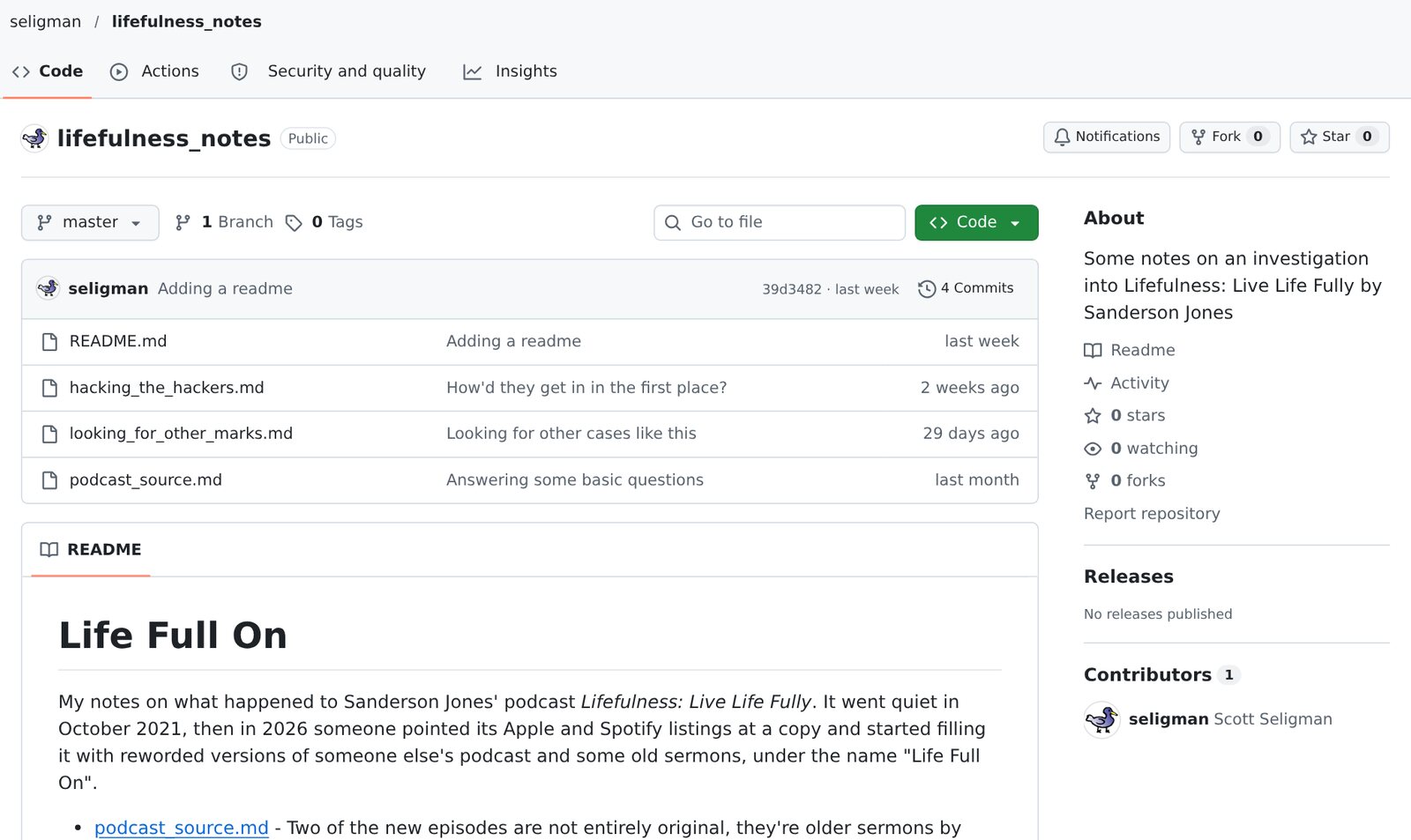View the 0 forks link
The image size is (1411, 840).
[1125, 480]
